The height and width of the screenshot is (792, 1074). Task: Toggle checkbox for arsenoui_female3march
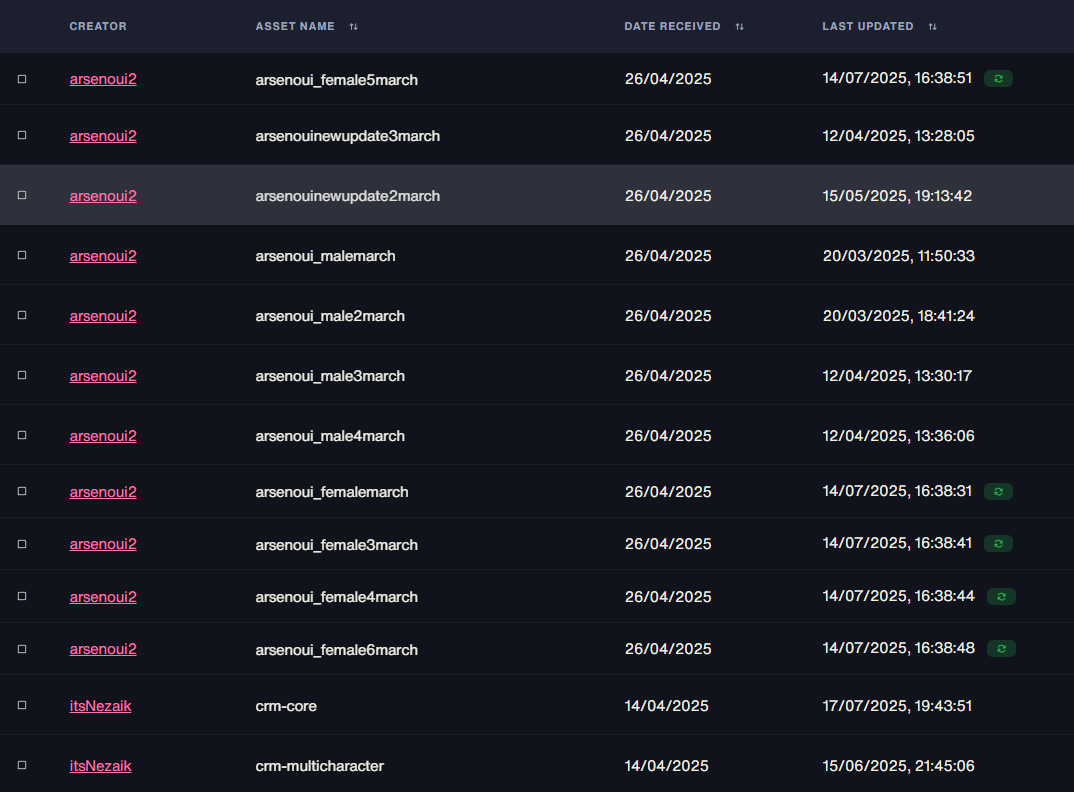(x=22, y=544)
